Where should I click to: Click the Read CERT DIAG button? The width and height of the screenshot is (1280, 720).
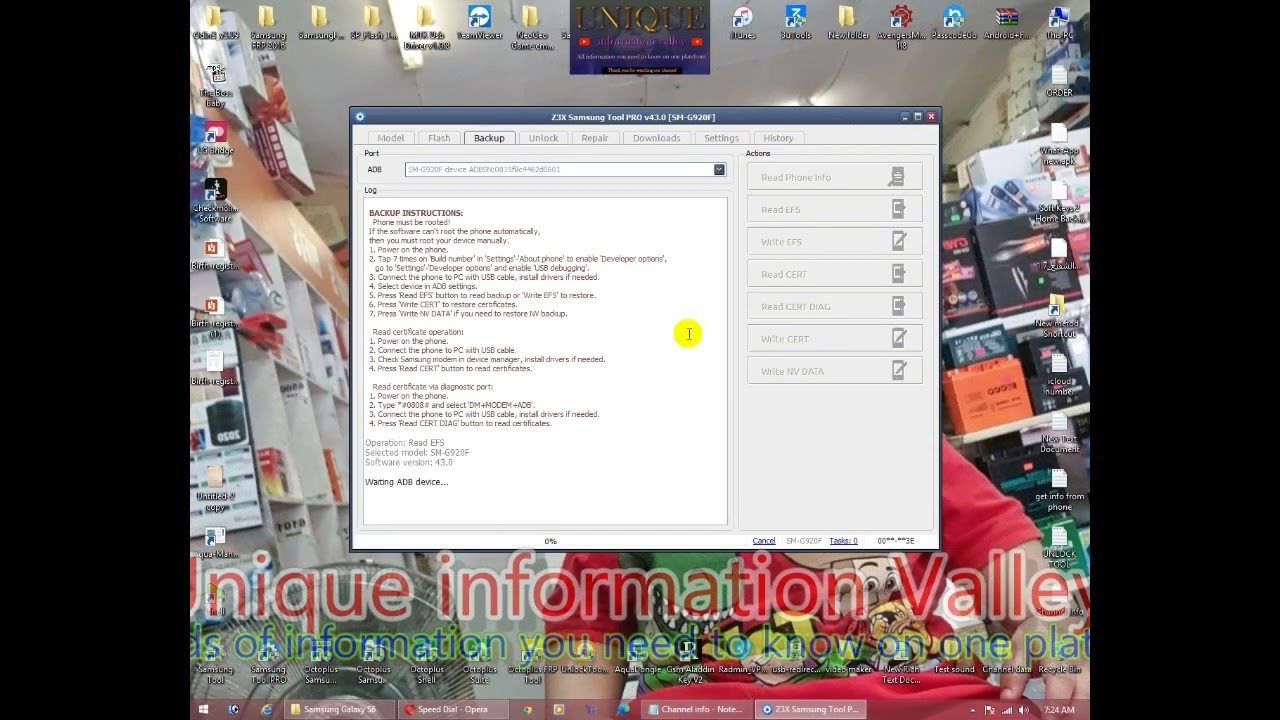tap(834, 306)
